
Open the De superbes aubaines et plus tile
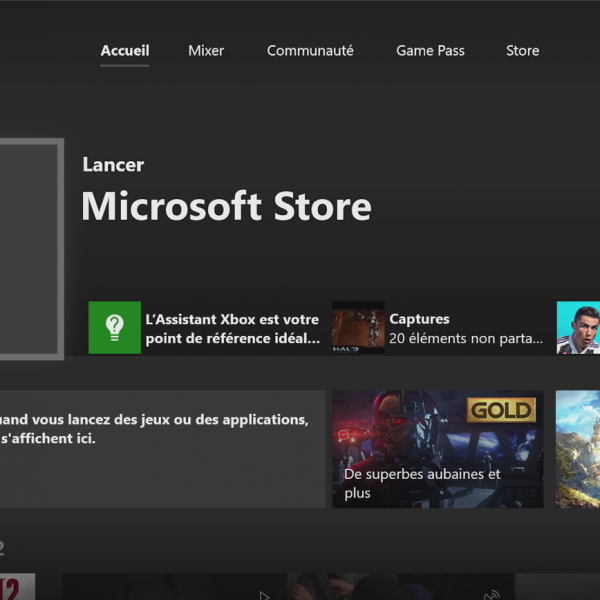[x=438, y=449]
